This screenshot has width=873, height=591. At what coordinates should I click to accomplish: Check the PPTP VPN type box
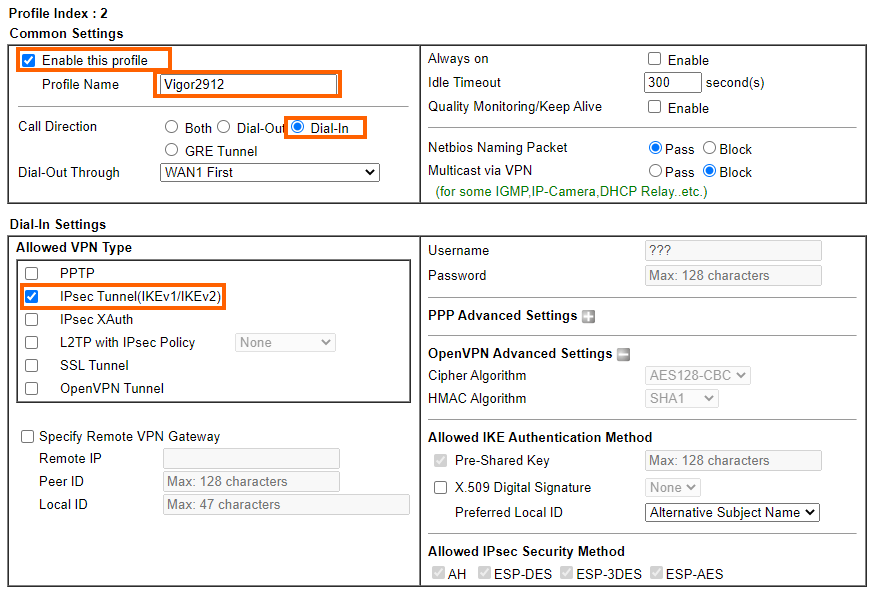click(32, 273)
